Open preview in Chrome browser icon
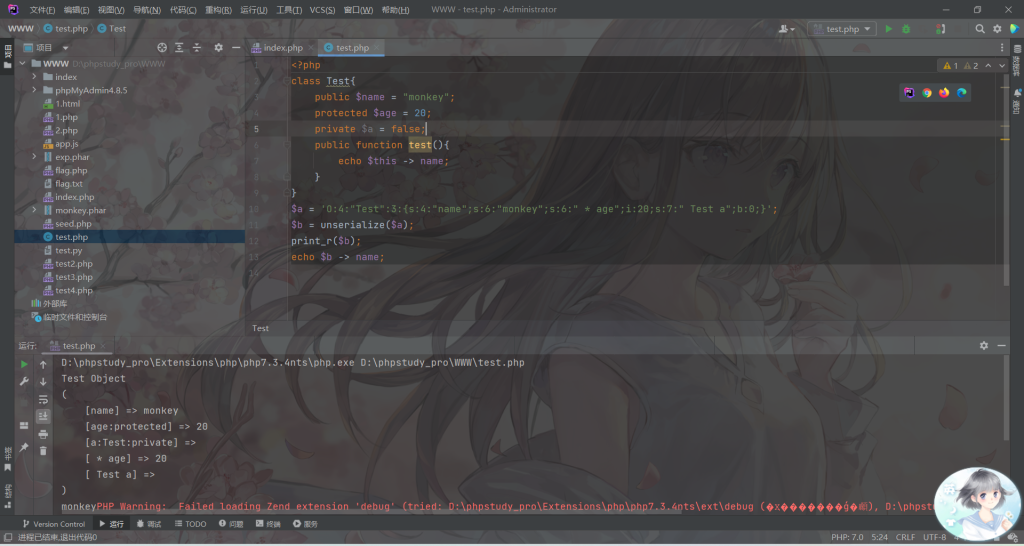Image resolution: width=1024 pixels, height=546 pixels. [927, 93]
